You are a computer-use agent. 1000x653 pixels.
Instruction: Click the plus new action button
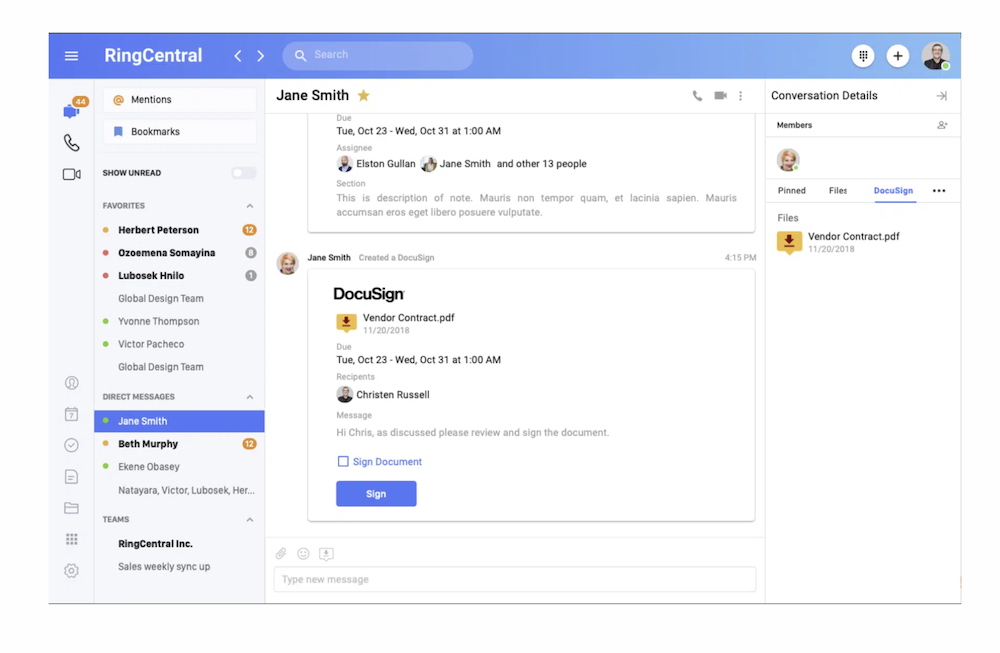tap(897, 56)
